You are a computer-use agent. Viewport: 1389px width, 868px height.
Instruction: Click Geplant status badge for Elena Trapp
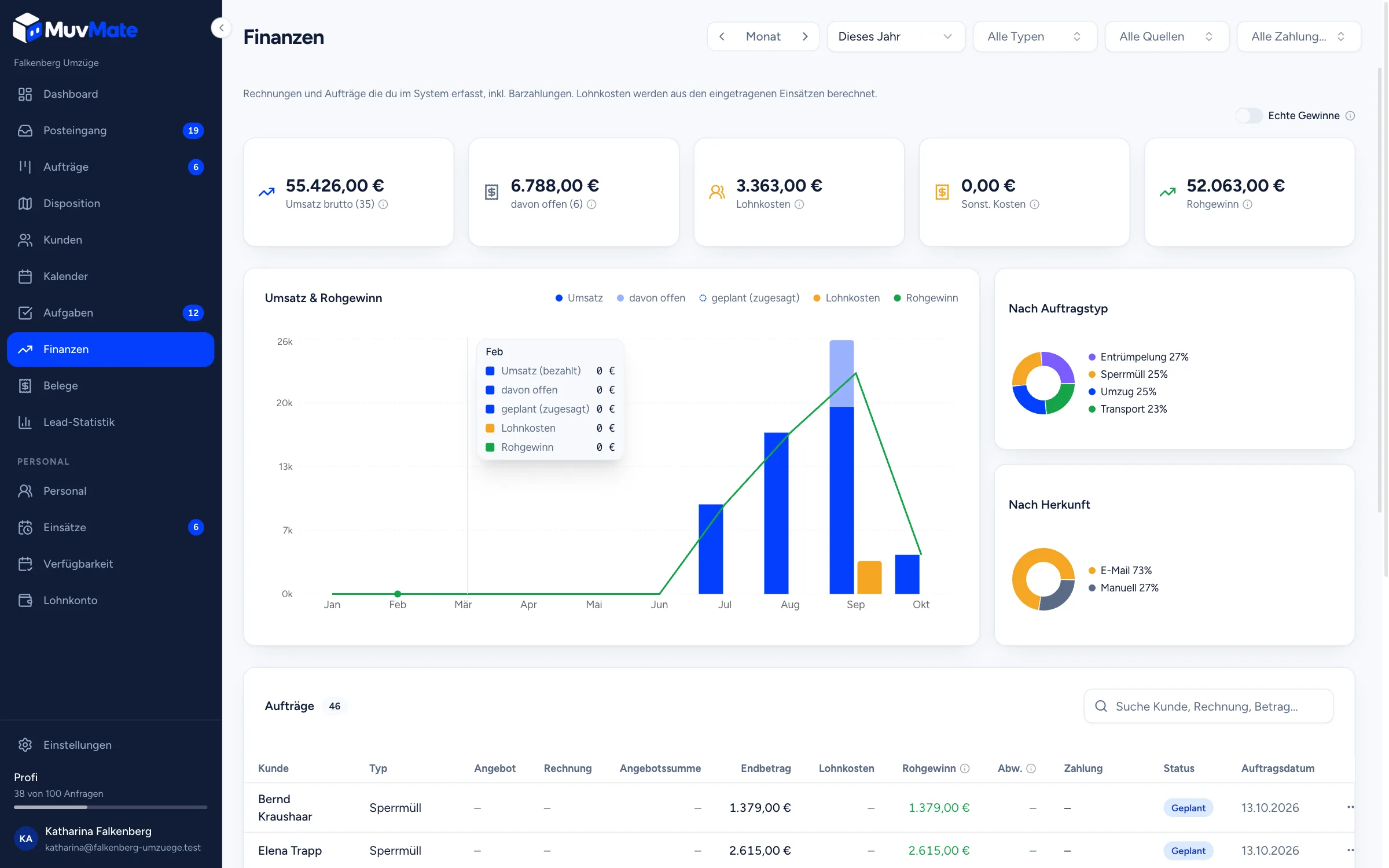(x=1188, y=851)
